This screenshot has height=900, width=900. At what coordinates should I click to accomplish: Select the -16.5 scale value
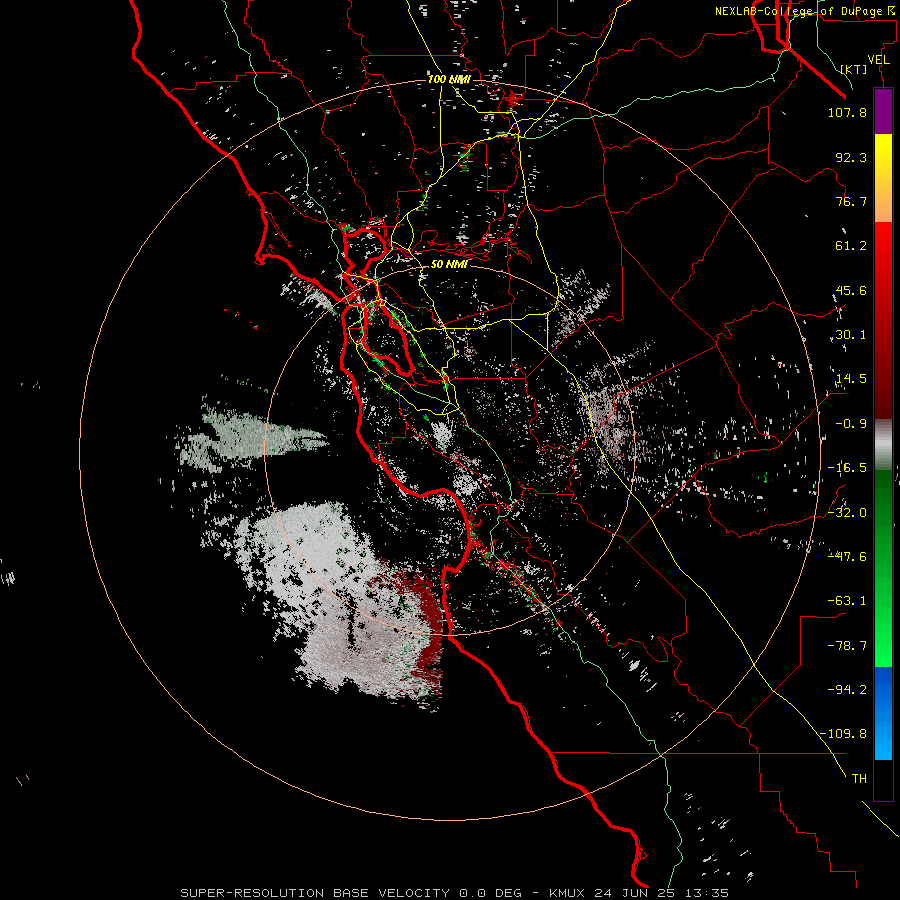tap(847, 468)
